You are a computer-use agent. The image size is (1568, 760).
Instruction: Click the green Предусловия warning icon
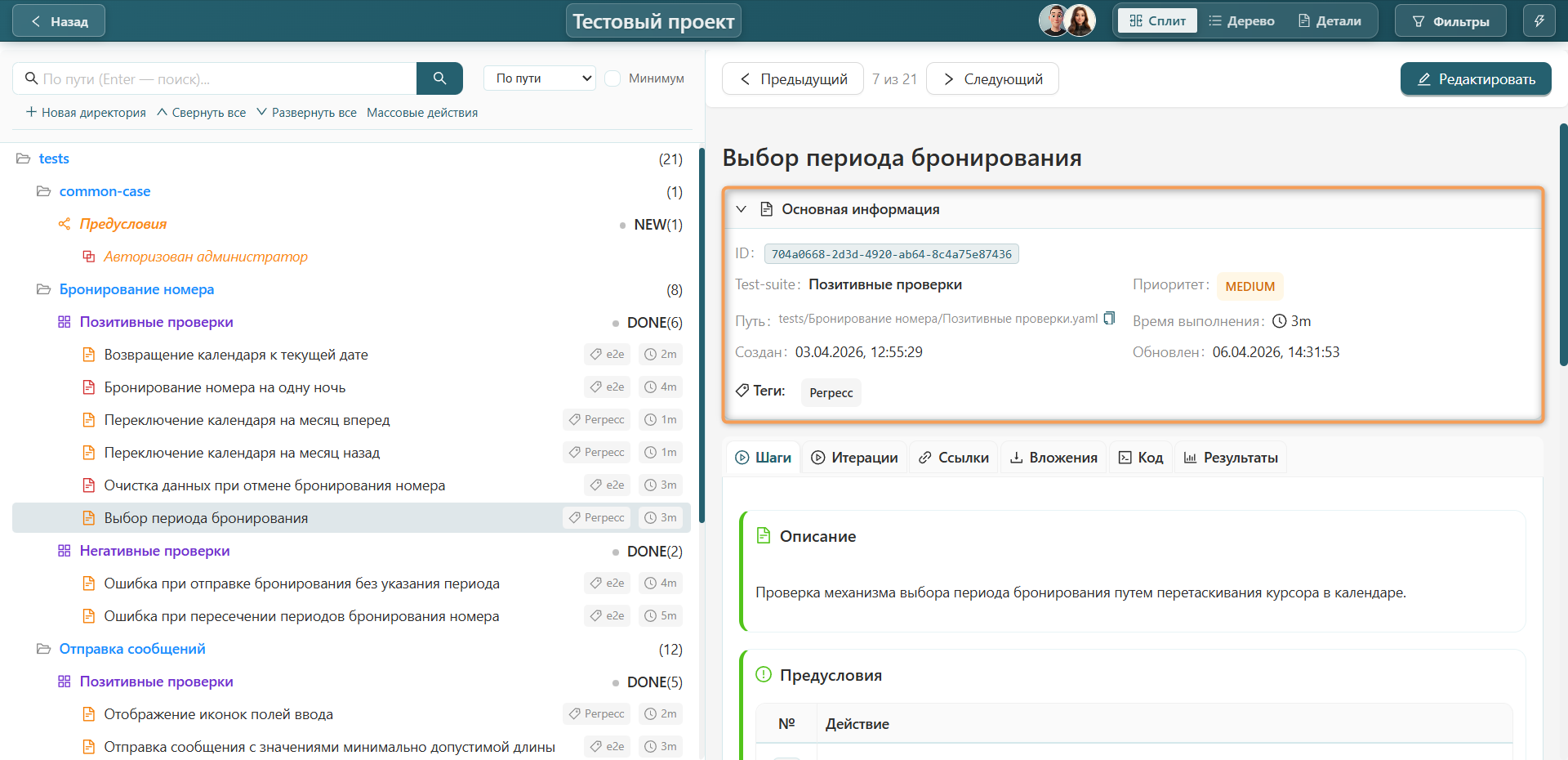tap(764, 675)
